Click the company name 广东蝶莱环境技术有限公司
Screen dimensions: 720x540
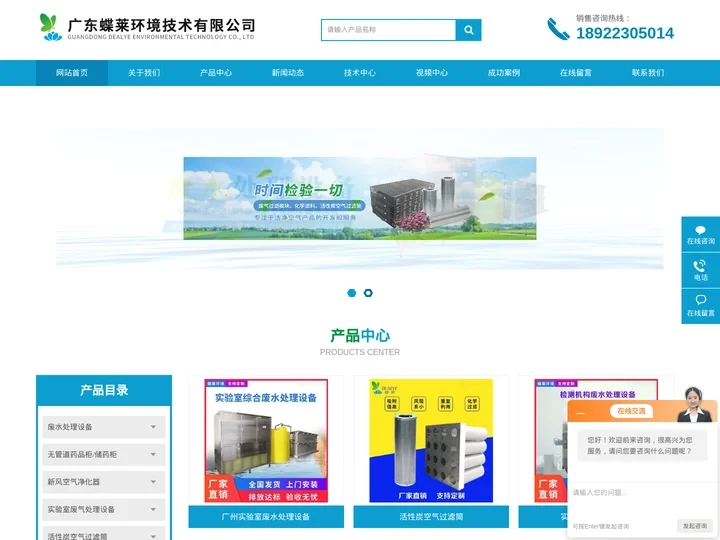coord(162,25)
